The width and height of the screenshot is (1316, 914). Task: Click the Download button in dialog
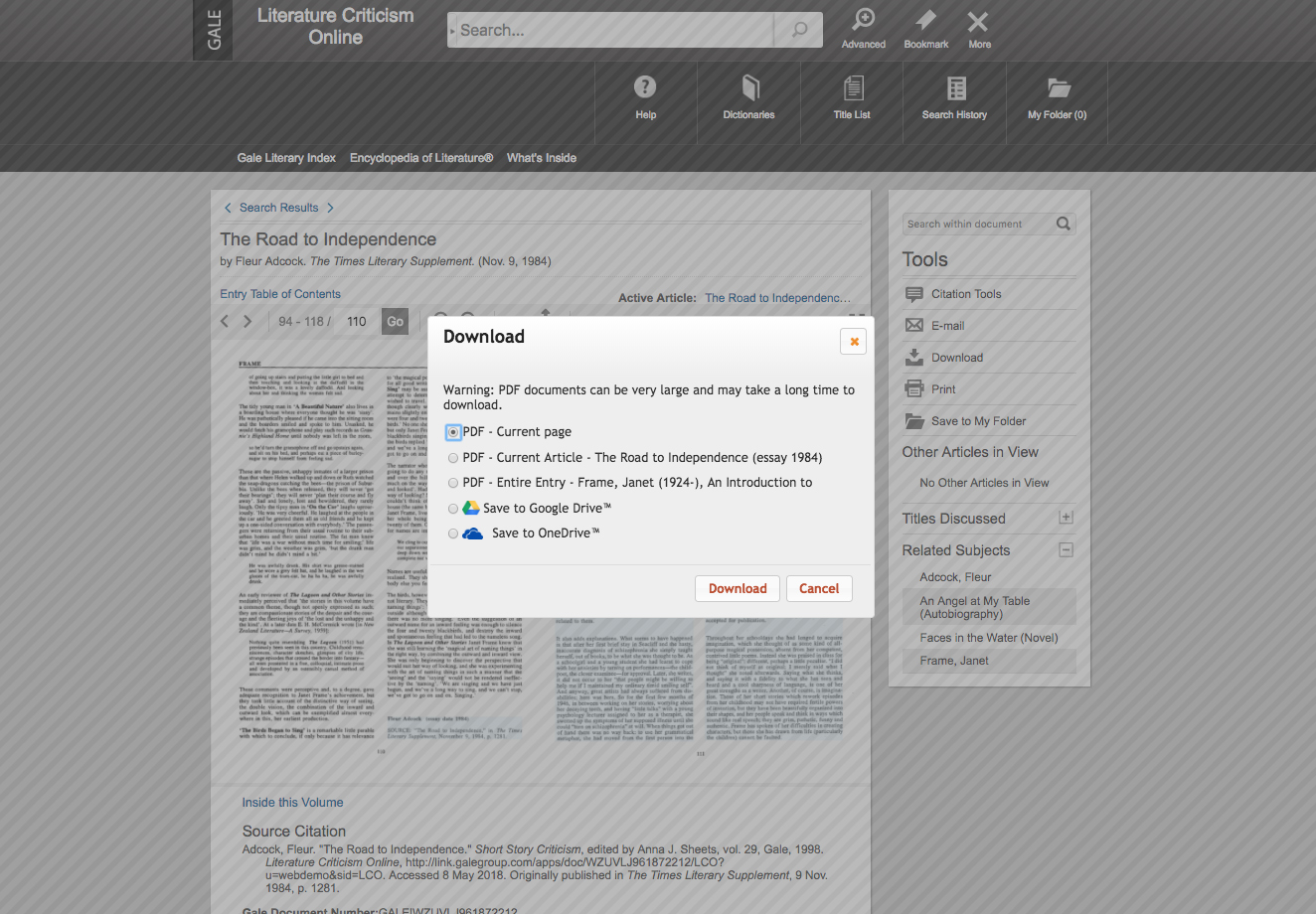coord(738,588)
